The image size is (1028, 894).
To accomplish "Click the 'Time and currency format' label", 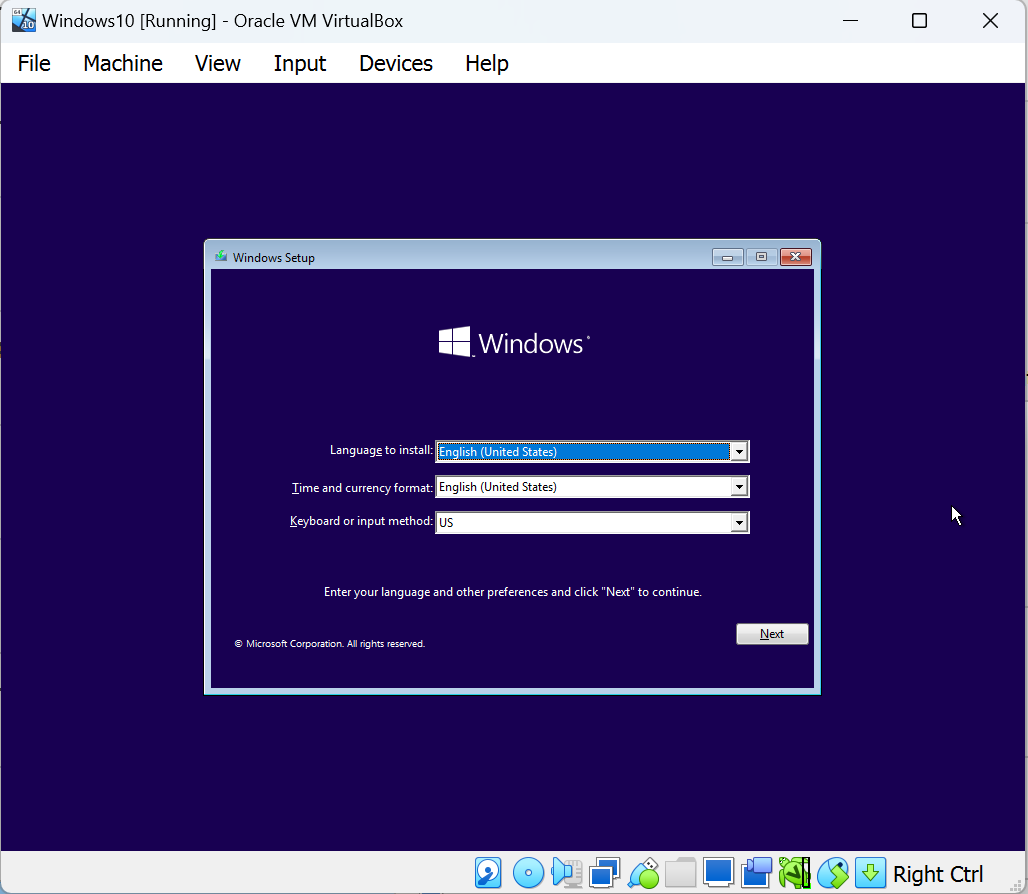I will 362,488.
